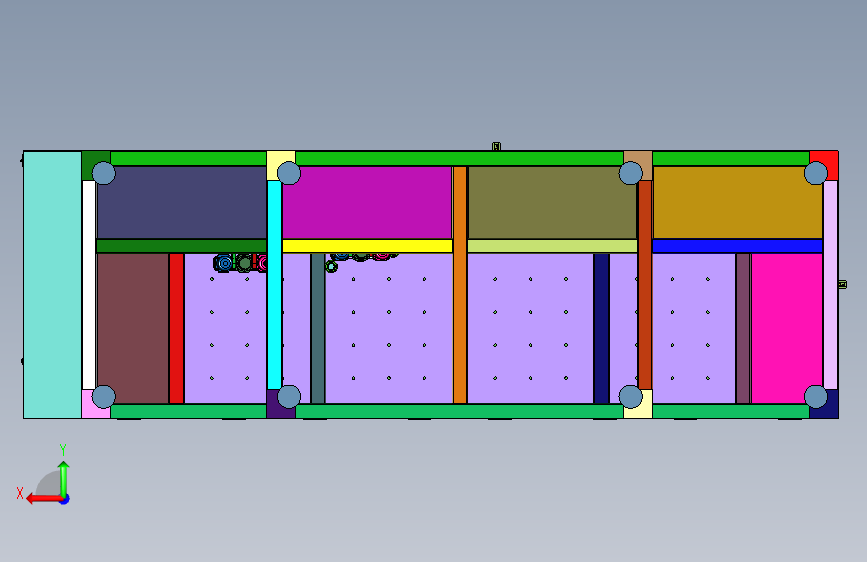
Task: Click the round foot on the tan corner block
Action: point(630,173)
